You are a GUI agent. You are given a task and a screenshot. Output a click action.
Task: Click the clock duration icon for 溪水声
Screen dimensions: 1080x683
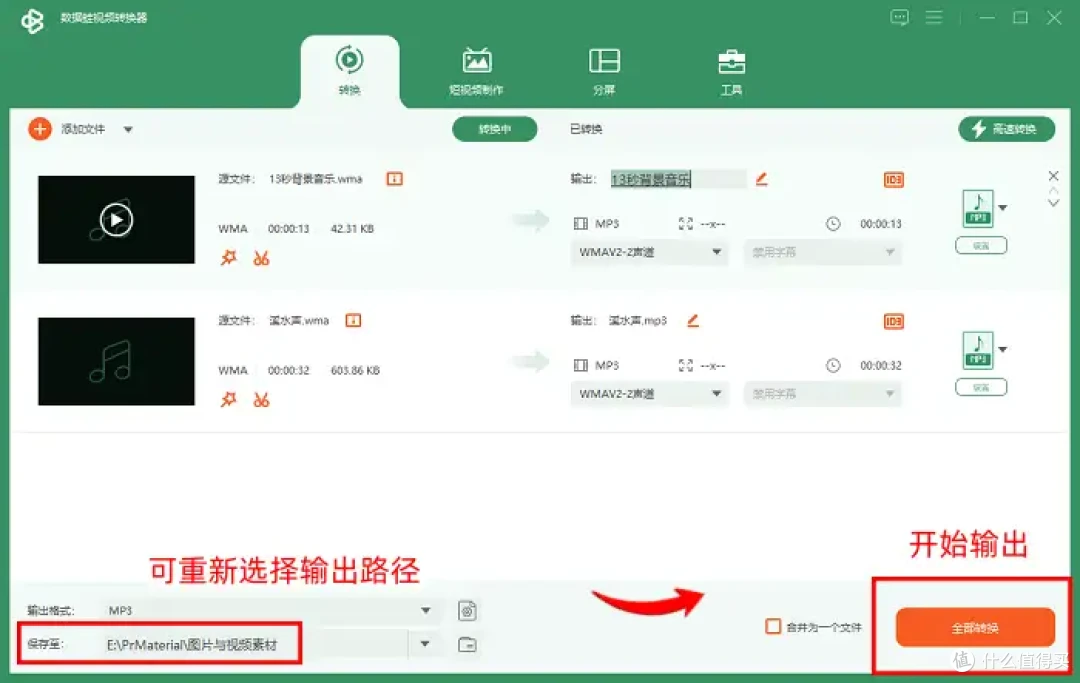tap(833, 366)
